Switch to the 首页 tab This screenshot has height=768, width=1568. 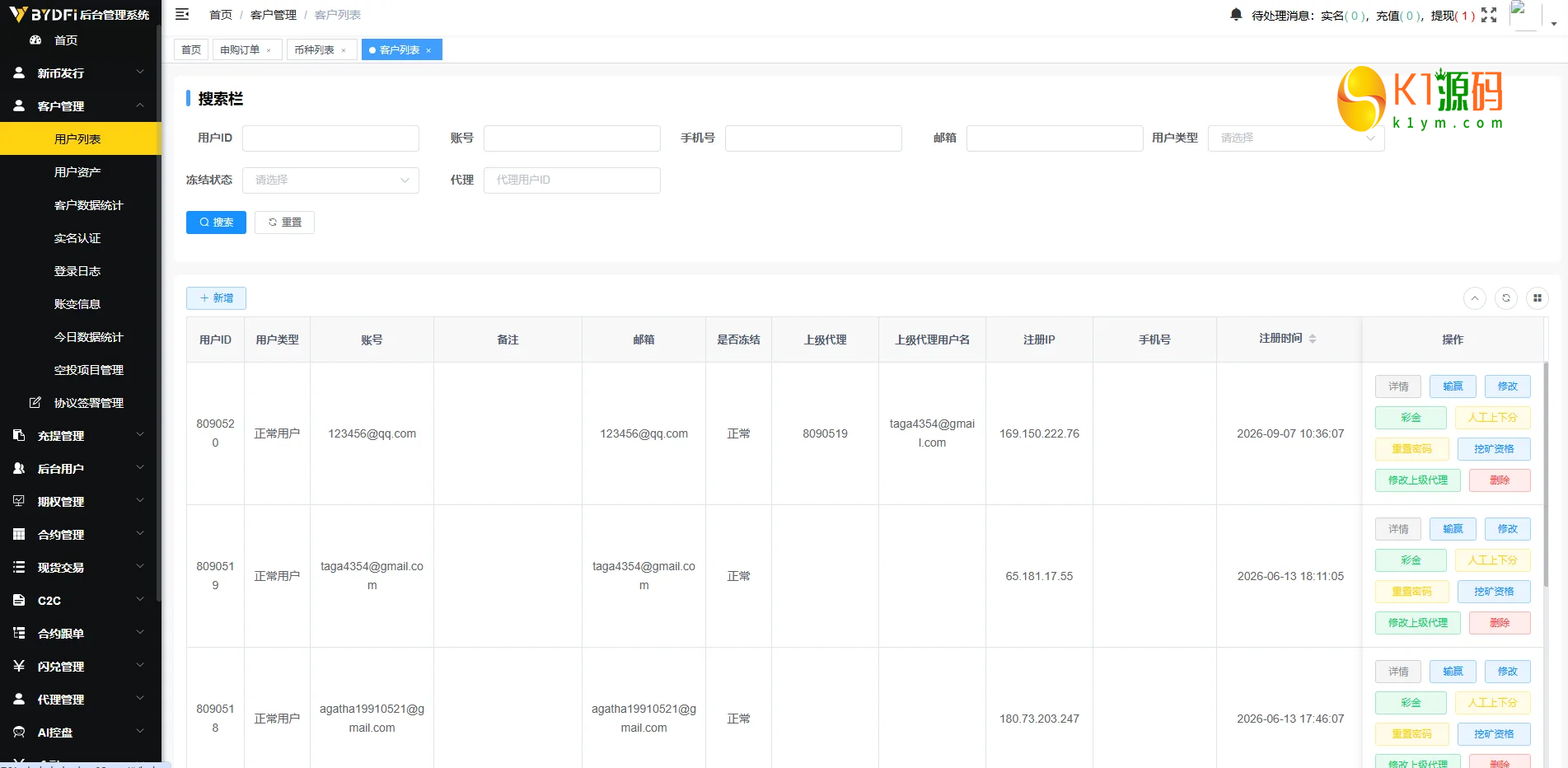pos(191,50)
